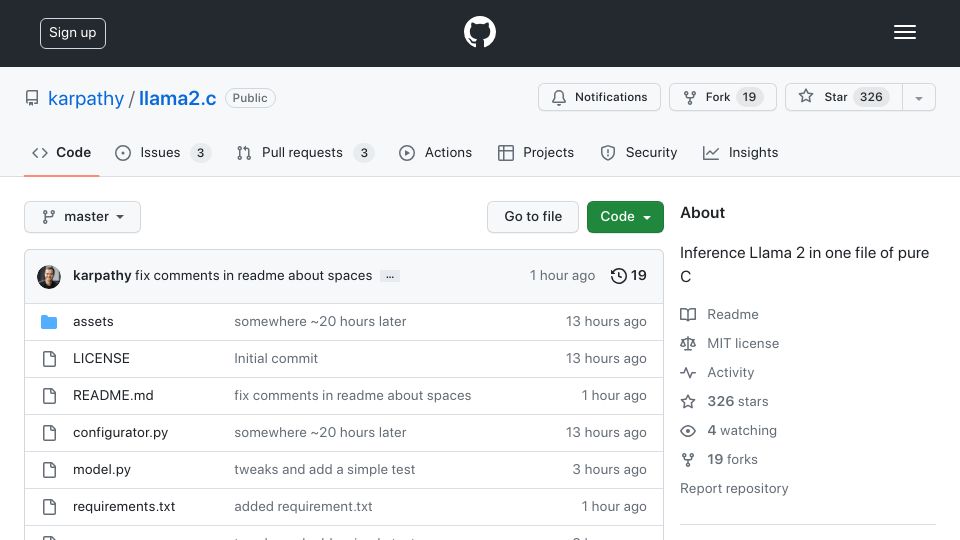Open the Pull requests tab
The width and height of the screenshot is (960, 540).
coord(305,152)
